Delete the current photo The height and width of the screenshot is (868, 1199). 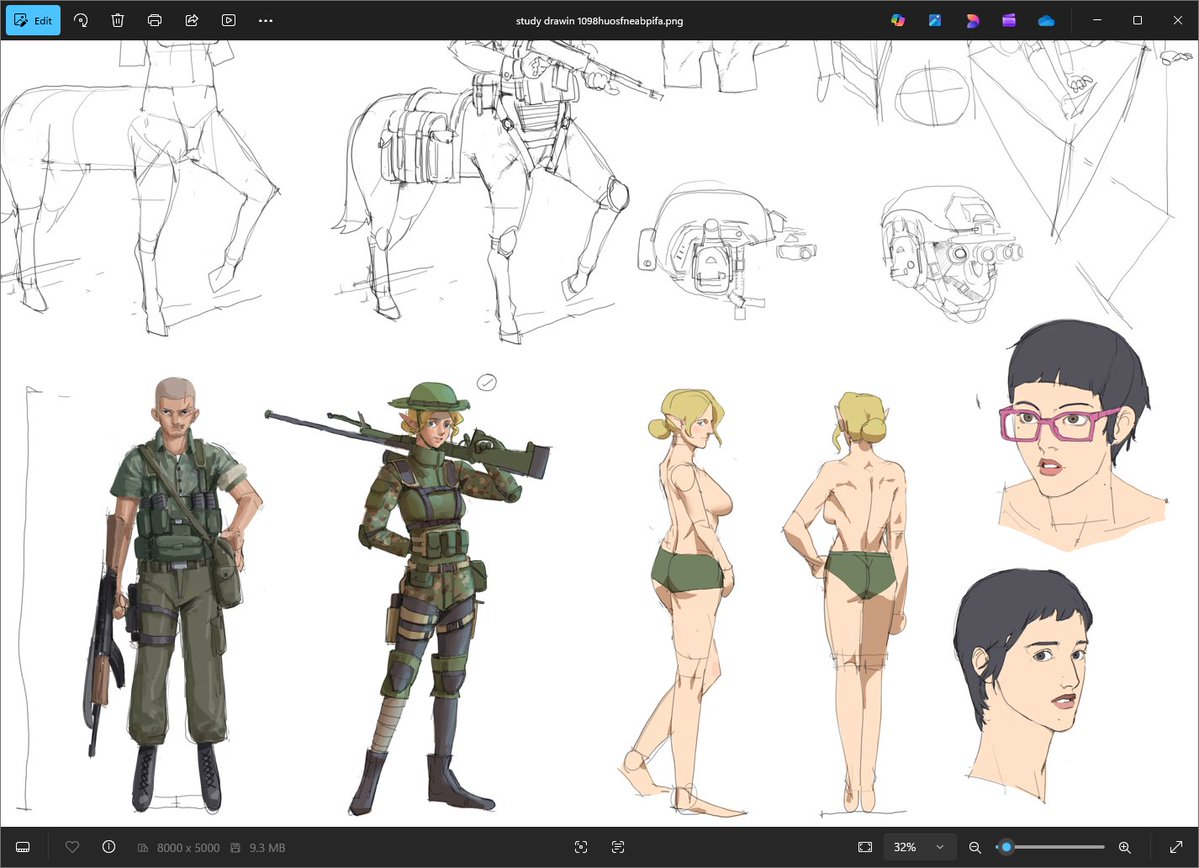point(117,20)
